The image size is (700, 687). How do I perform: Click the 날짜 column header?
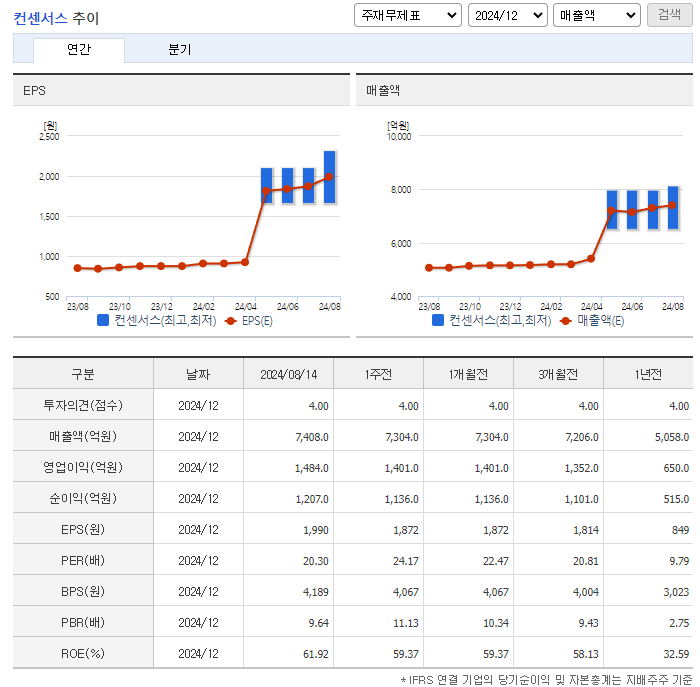(x=198, y=374)
